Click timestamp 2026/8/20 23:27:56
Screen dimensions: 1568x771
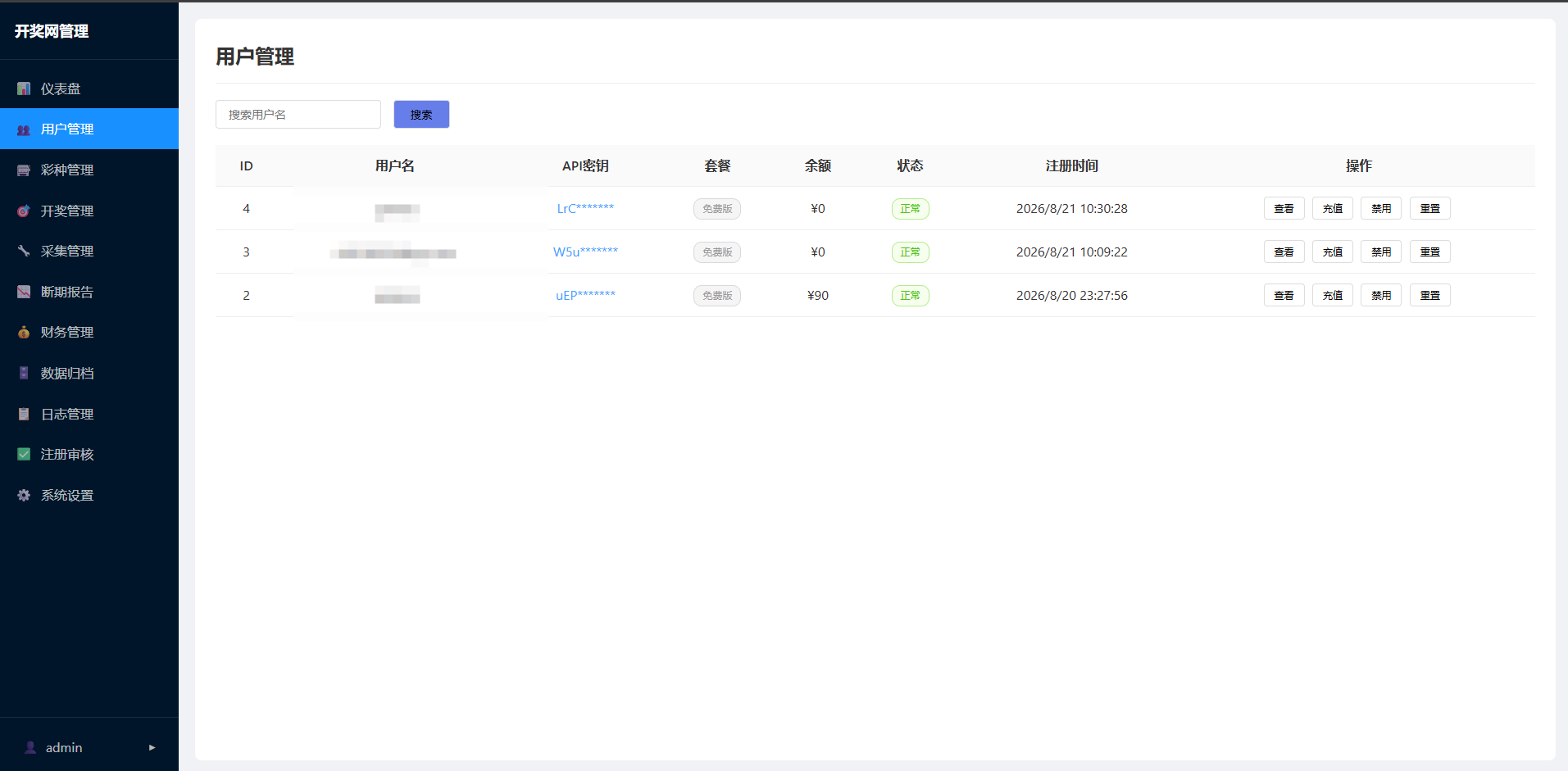[x=1071, y=295]
